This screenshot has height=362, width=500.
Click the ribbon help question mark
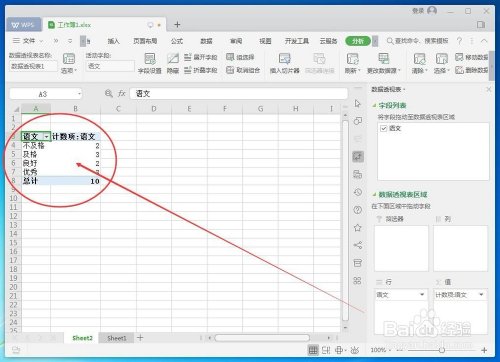[459, 41]
